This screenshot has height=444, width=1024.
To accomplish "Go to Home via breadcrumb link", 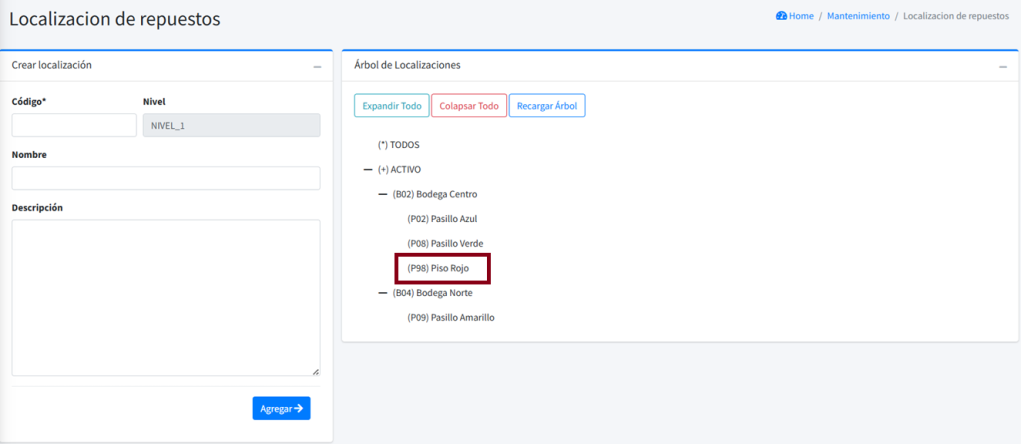I will click(801, 16).
